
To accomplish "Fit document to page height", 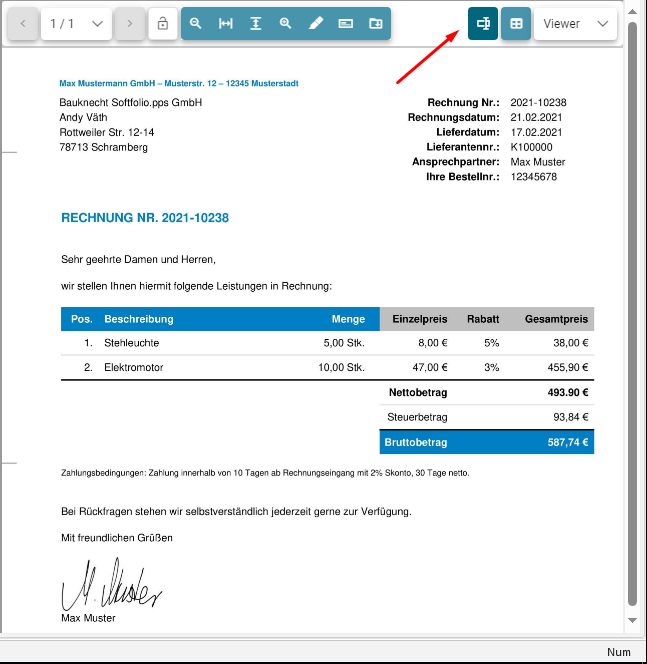I will 256,23.
